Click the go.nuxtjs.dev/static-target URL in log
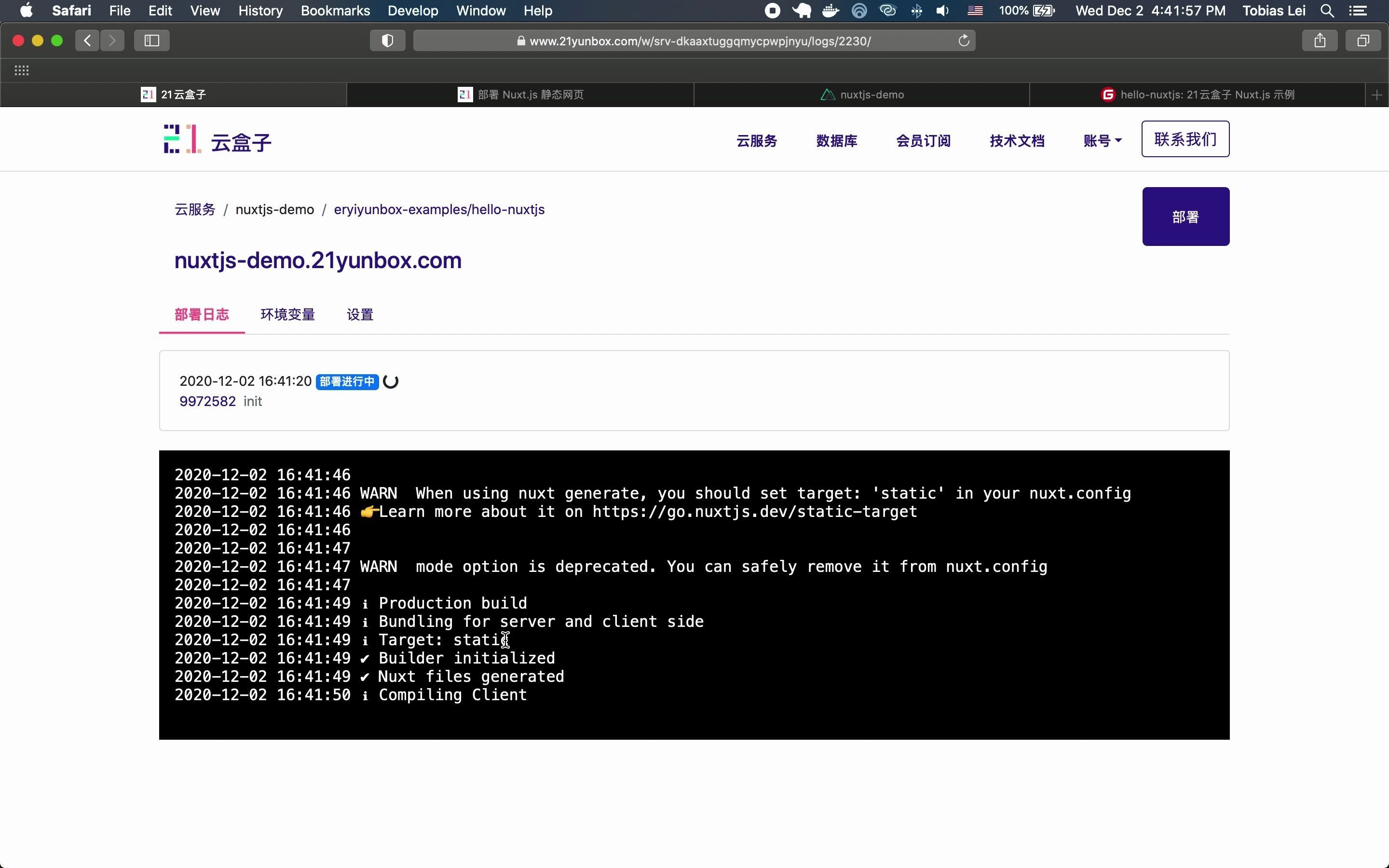The image size is (1389, 868). pyautogui.click(x=755, y=512)
